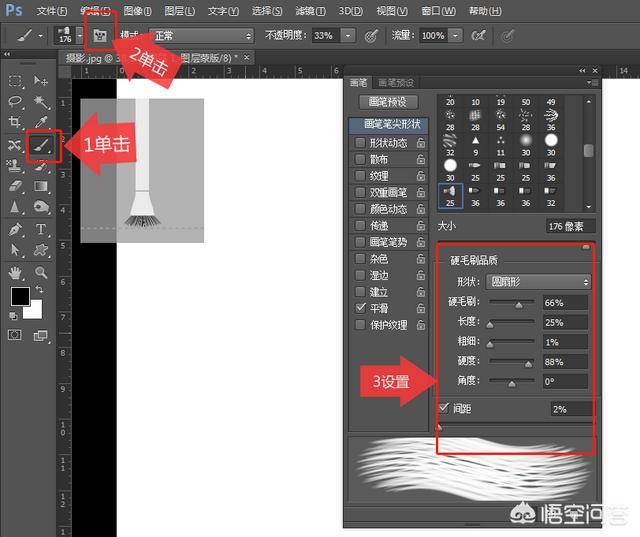
Task: Open the 形状 圆扇形 dropdown
Action: (538, 282)
